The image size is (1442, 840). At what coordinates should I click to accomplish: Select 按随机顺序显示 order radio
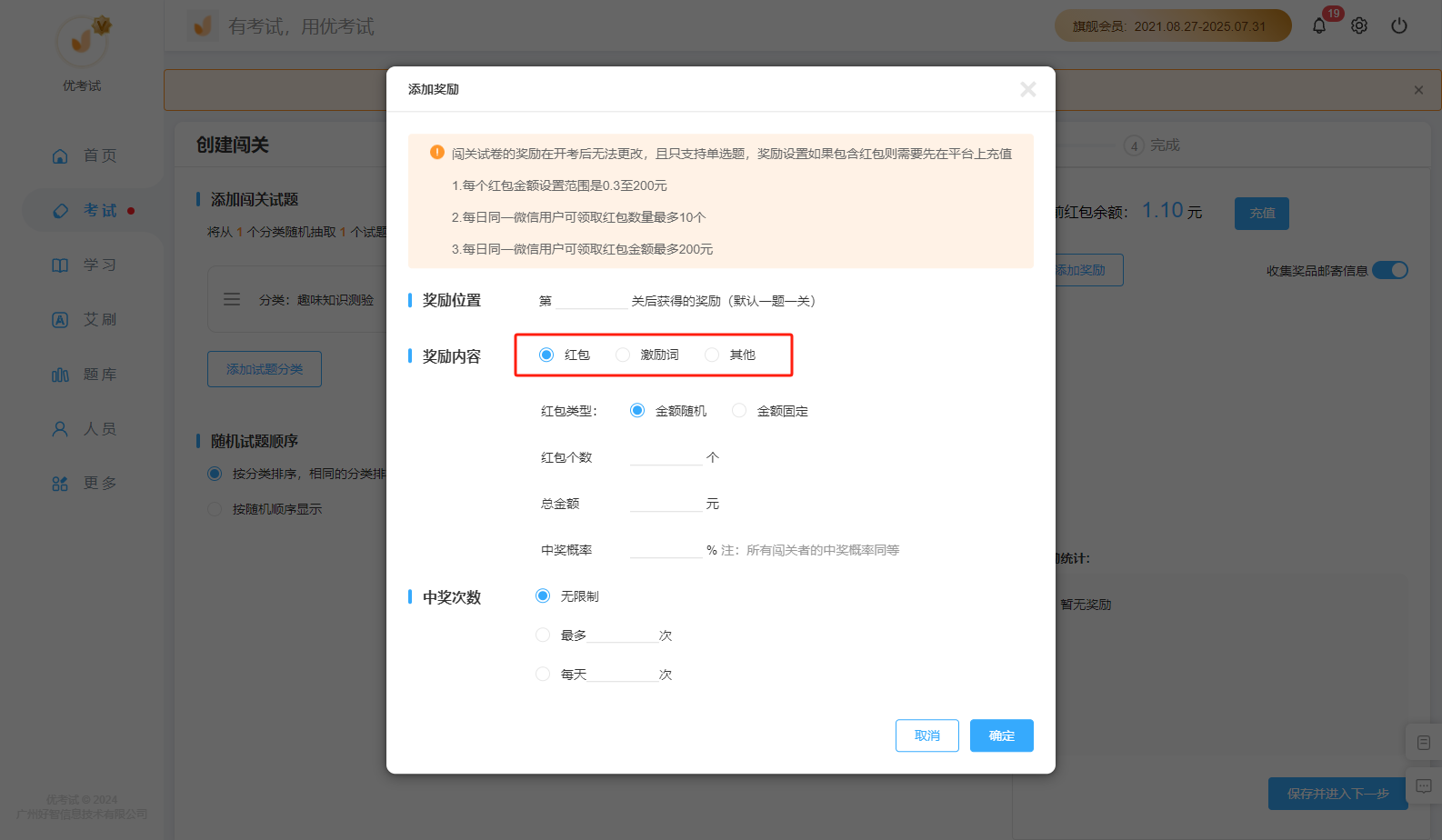[x=215, y=509]
